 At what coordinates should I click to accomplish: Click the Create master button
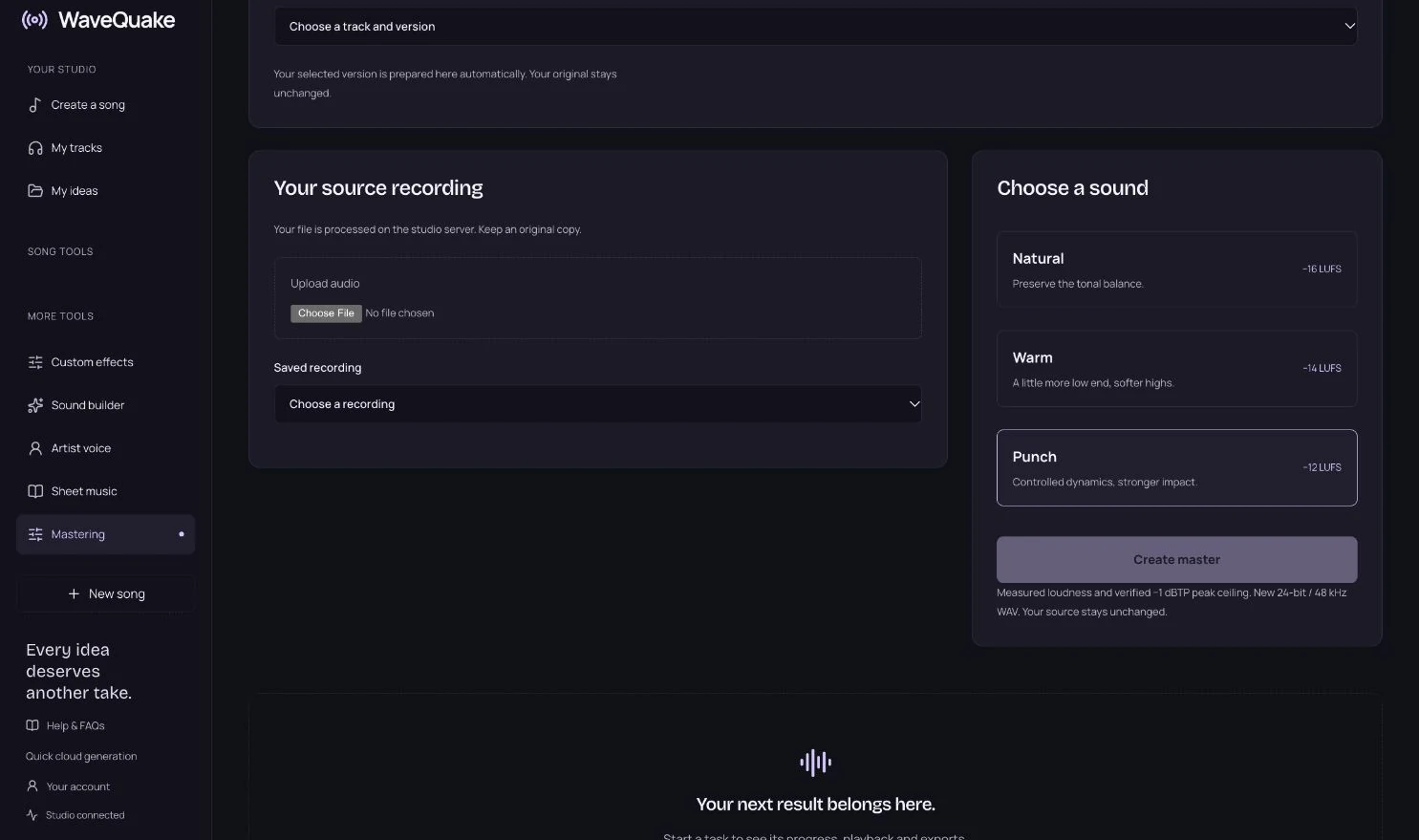[1176, 560]
